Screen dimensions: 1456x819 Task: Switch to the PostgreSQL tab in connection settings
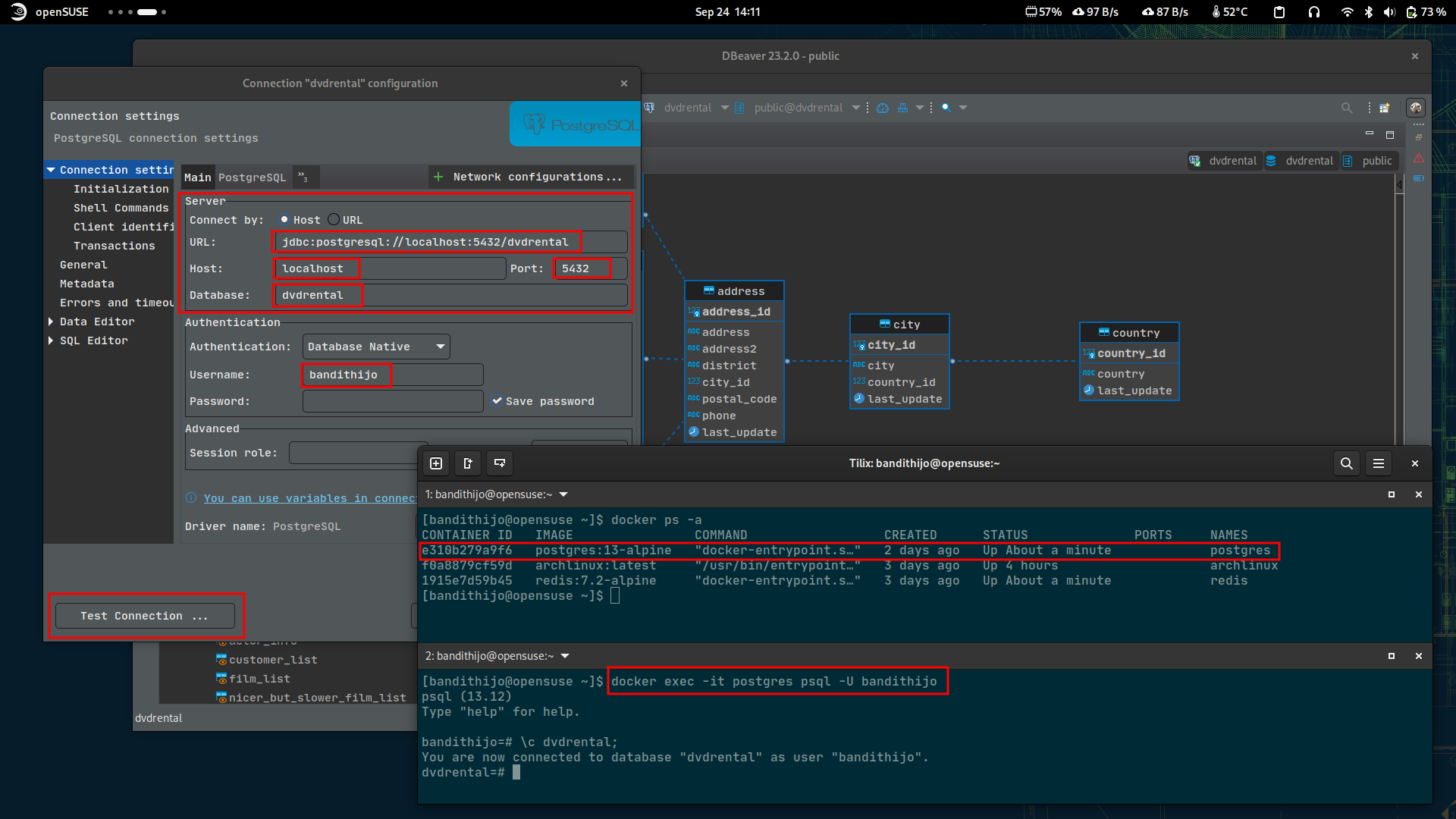tap(253, 177)
